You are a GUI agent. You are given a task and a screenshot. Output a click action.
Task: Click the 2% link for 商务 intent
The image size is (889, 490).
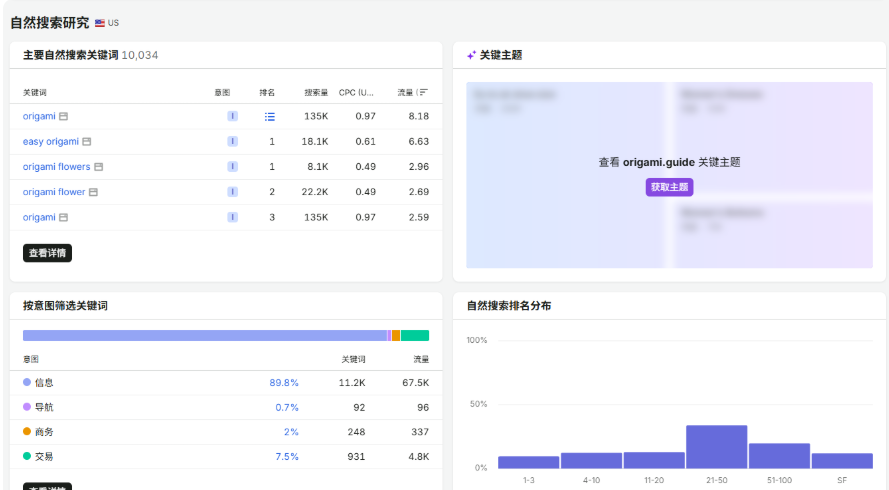(x=291, y=432)
